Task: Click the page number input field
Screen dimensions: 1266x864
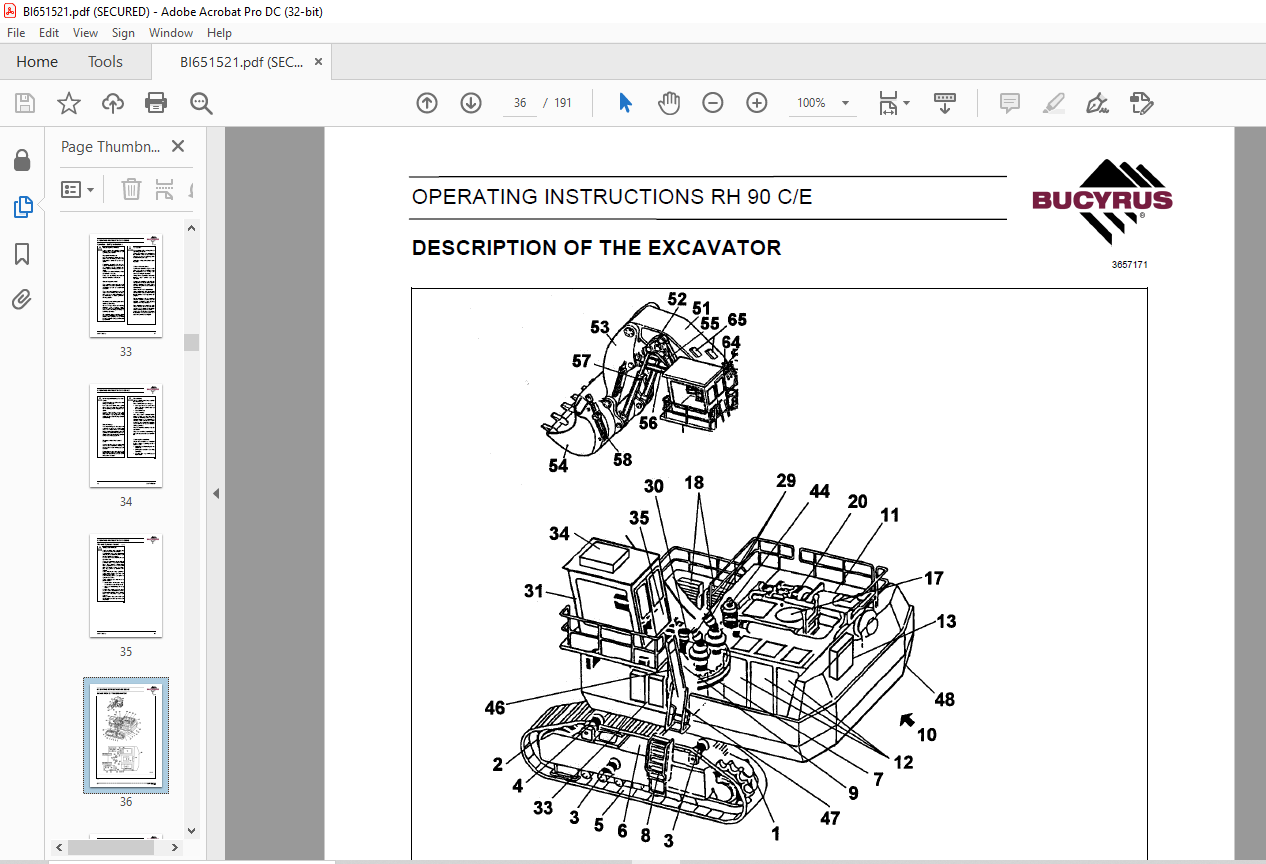Action: 519,103
